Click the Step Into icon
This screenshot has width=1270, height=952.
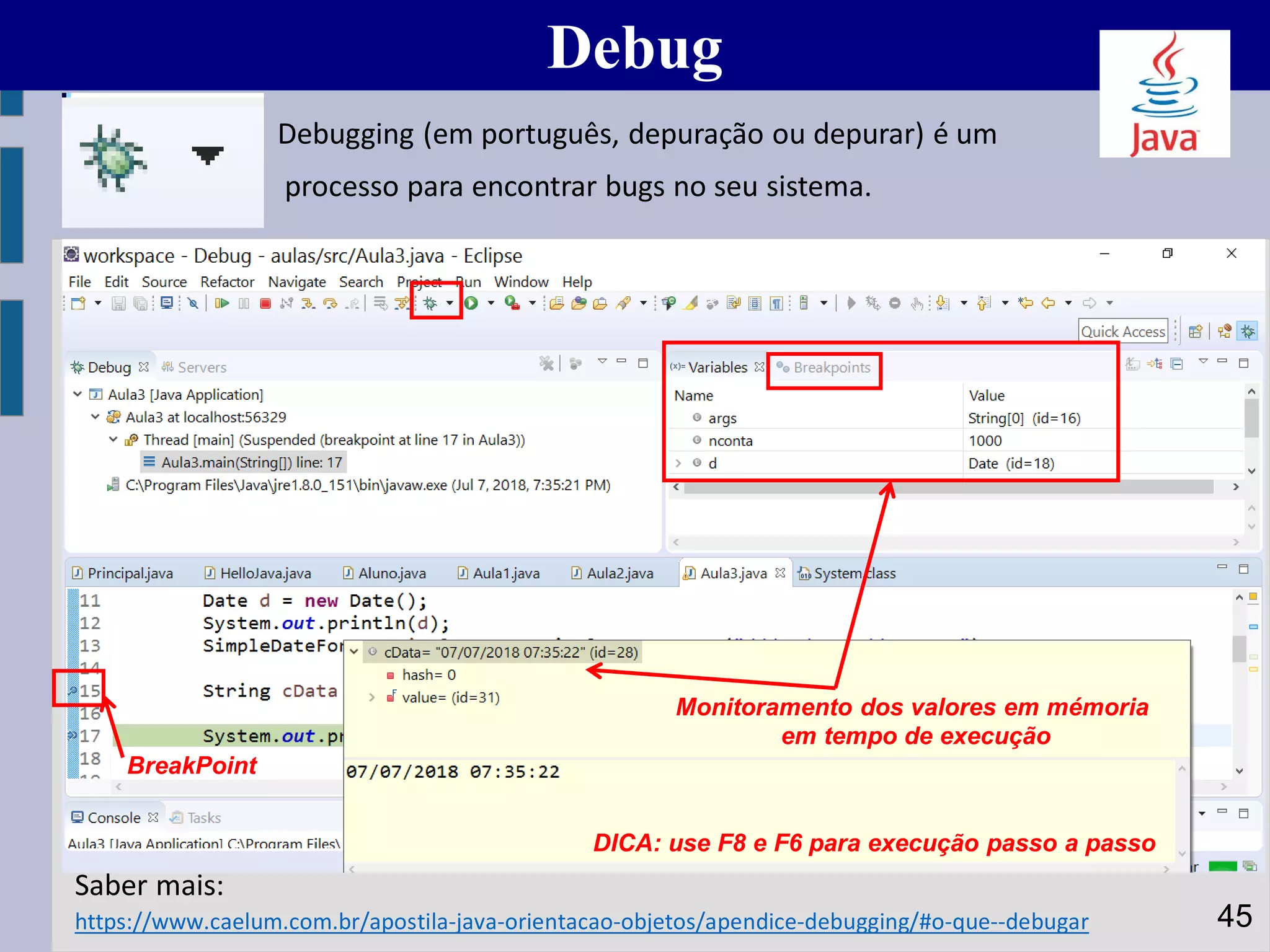pyautogui.click(x=308, y=303)
